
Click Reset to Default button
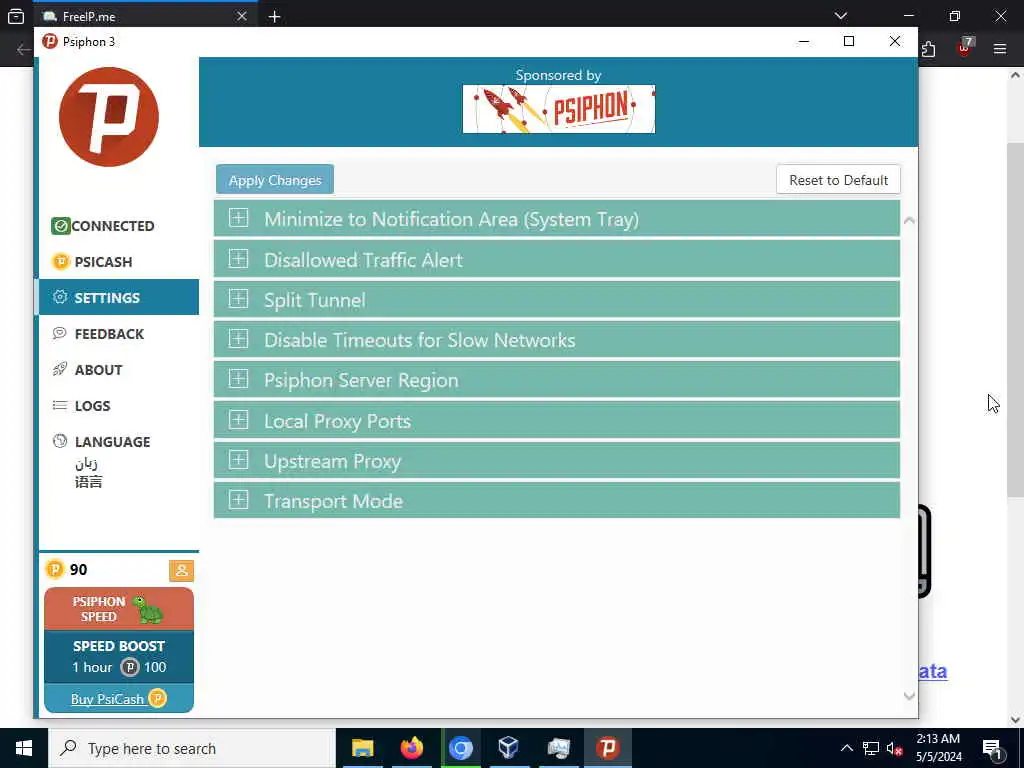click(838, 180)
